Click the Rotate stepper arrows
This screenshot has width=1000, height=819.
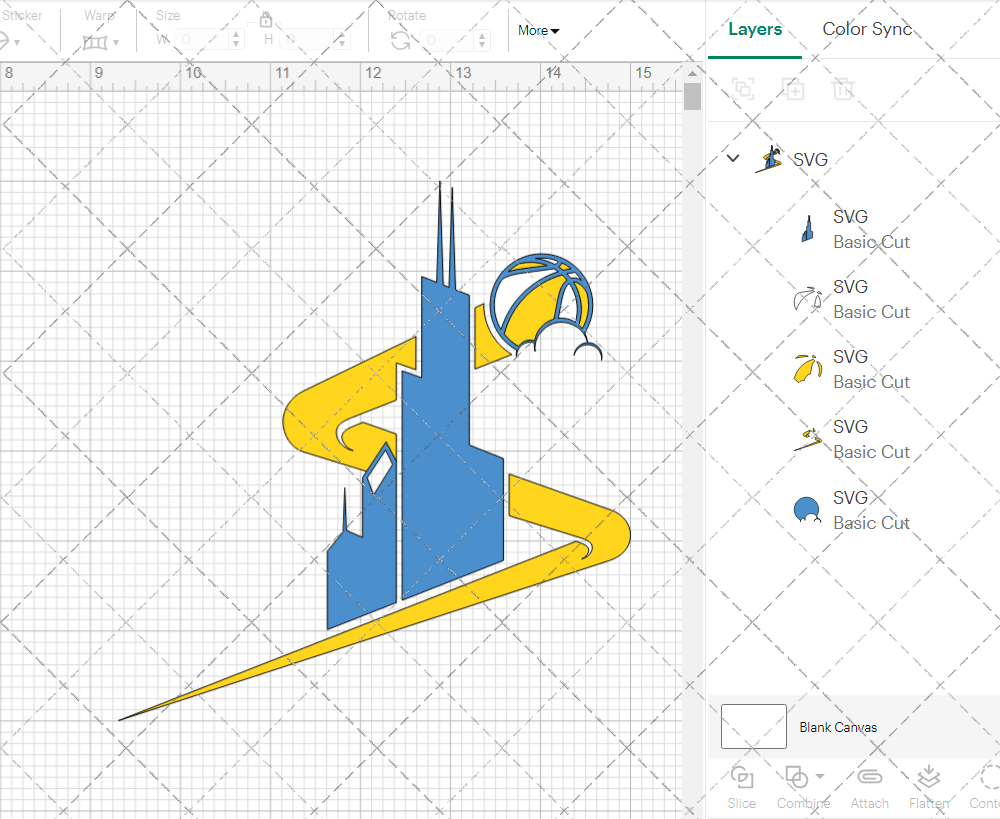point(482,40)
